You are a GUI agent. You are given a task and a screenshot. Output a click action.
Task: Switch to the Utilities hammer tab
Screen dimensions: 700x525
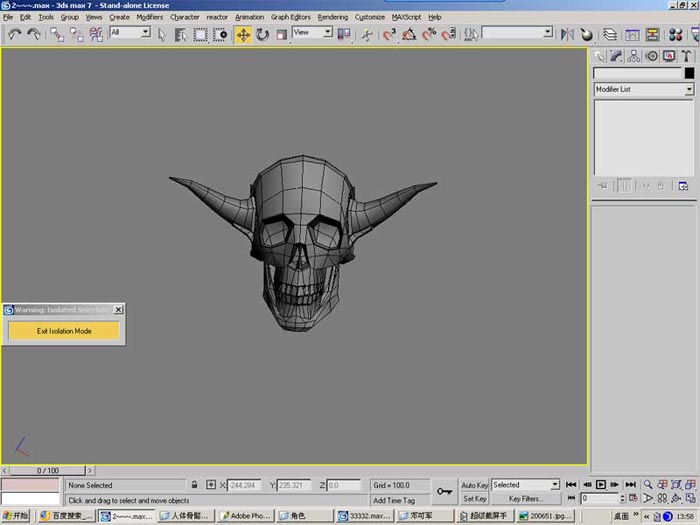pyautogui.click(x=686, y=56)
